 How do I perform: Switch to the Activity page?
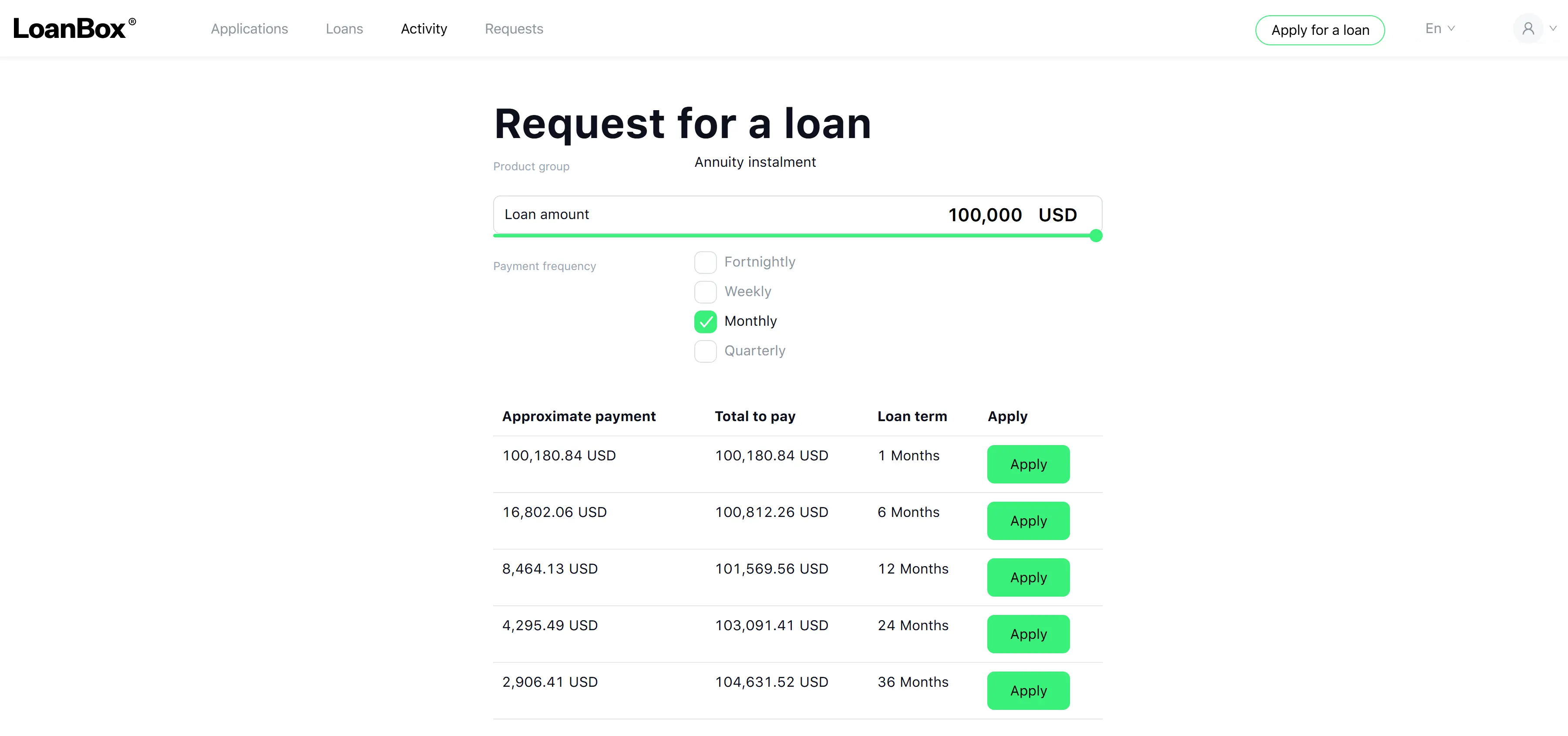pyautogui.click(x=424, y=29)
